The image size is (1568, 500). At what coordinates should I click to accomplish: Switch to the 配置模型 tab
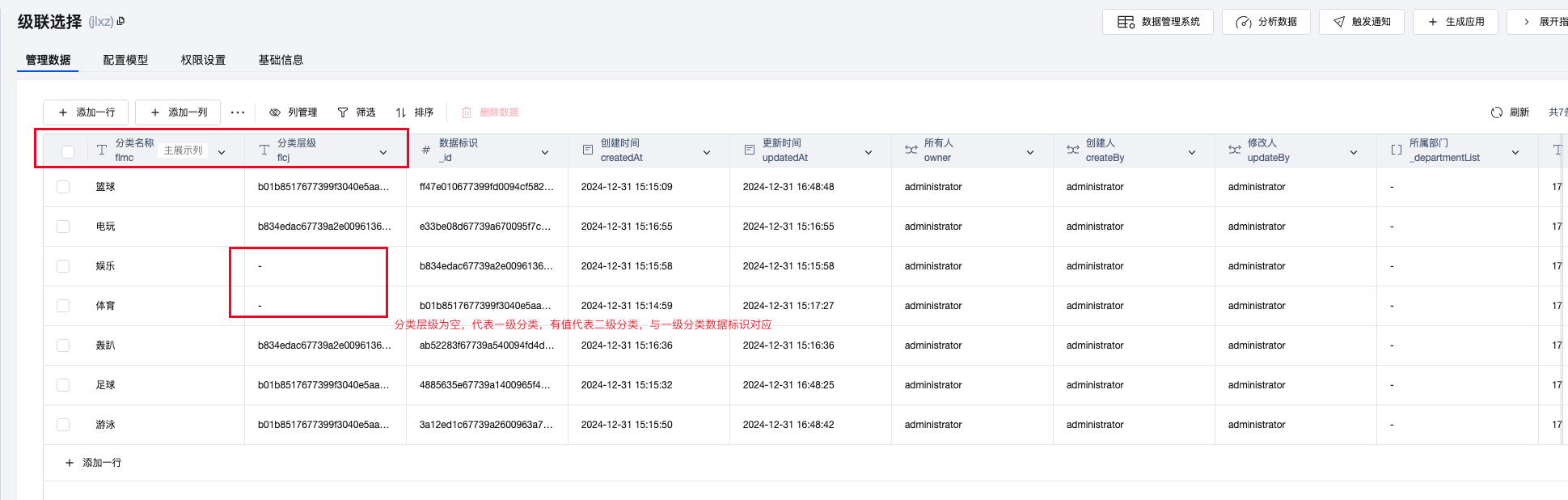[125, 60]
